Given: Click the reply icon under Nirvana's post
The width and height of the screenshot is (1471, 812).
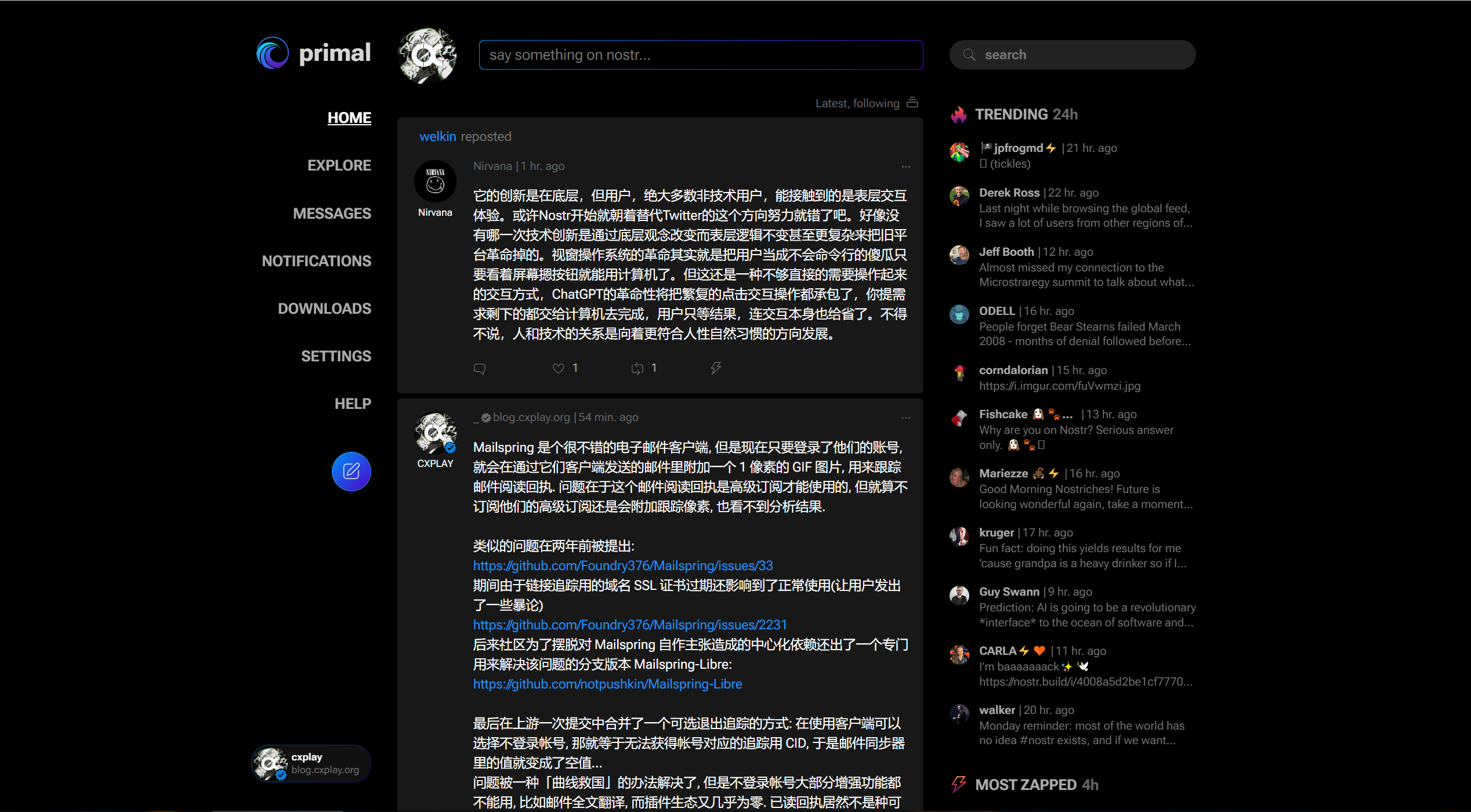Looking at the screenshot, I should click(x=479, y=368).
